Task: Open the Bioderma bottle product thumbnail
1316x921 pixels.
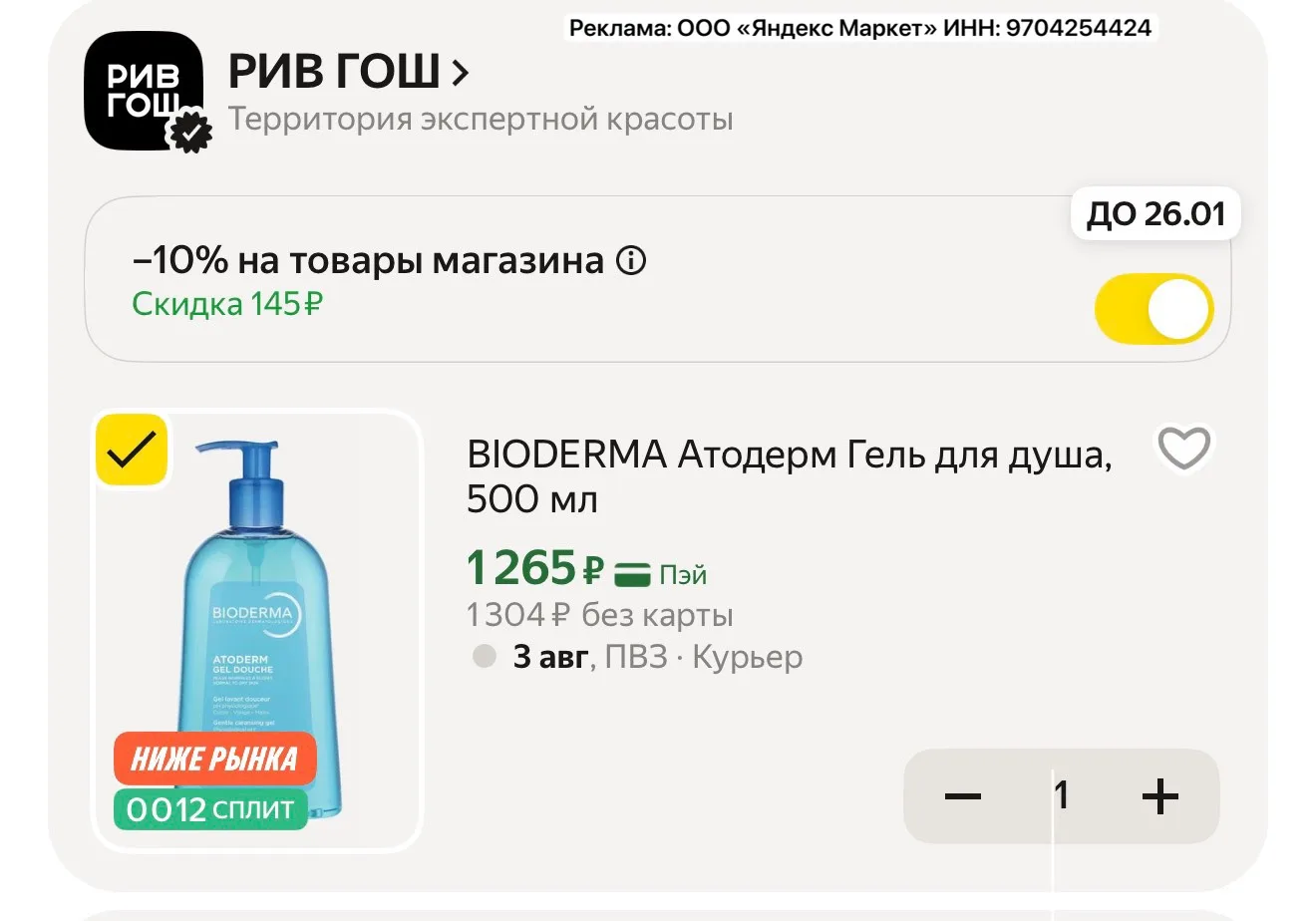Action: click(x=256, y=631)
